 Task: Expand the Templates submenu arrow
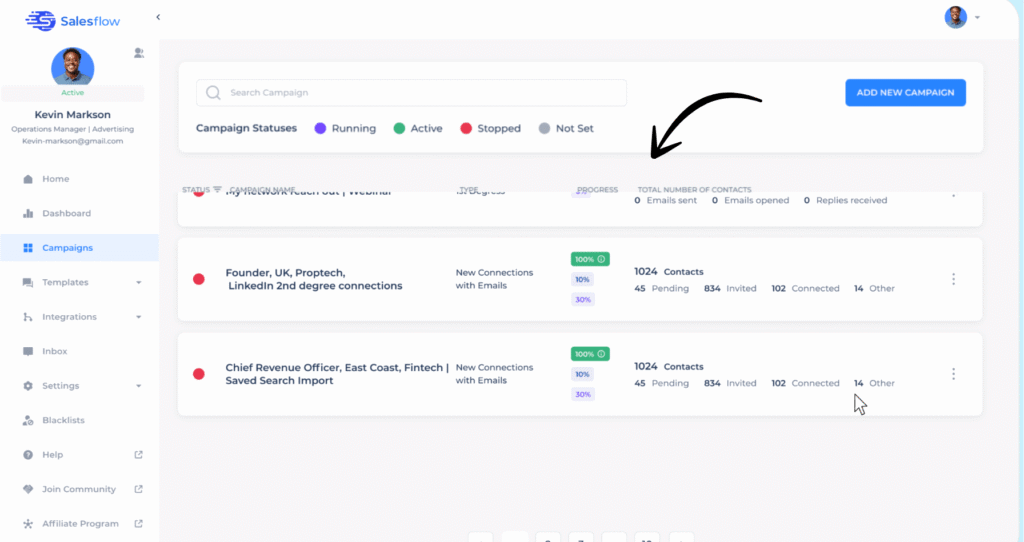(x=138, y=283)
